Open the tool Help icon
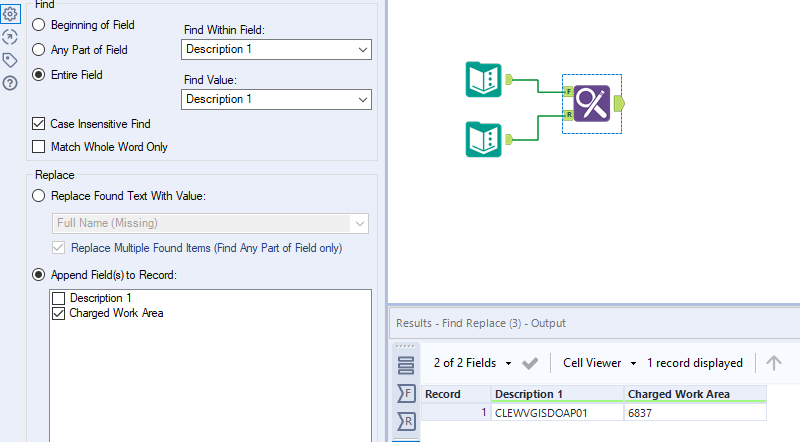 [x=10, y=83]
